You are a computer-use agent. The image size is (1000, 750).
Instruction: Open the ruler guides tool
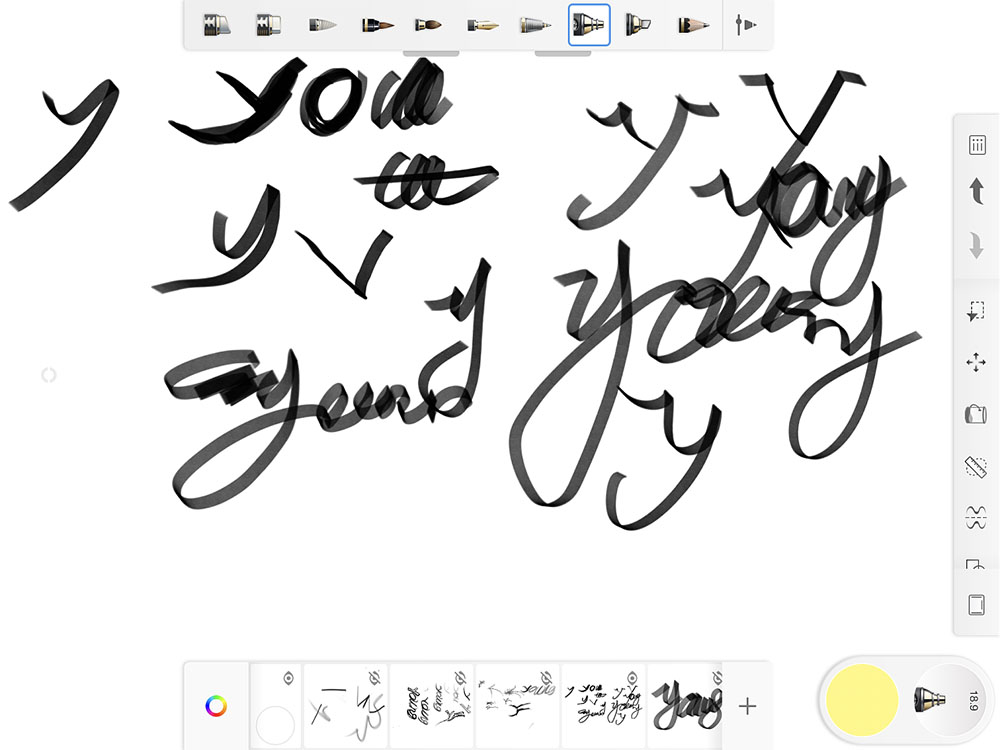[976, 466]
